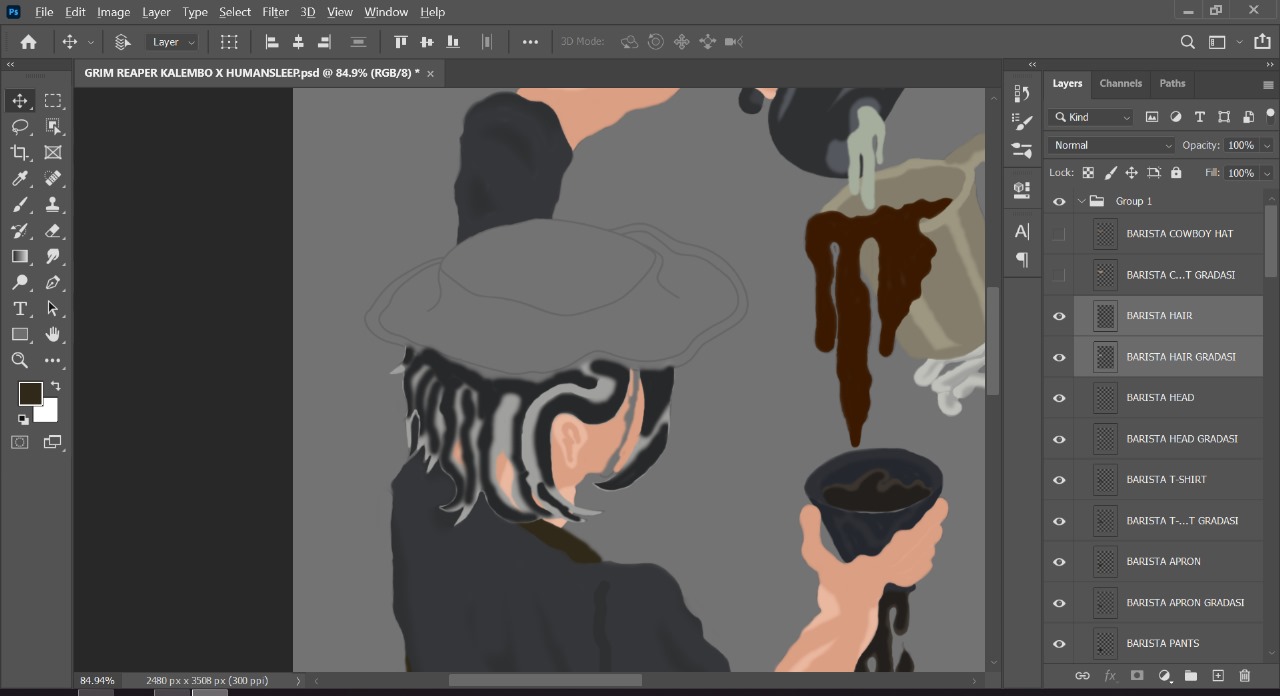
Task: Select the Smudge tool
Action: (x=53, y=257)
